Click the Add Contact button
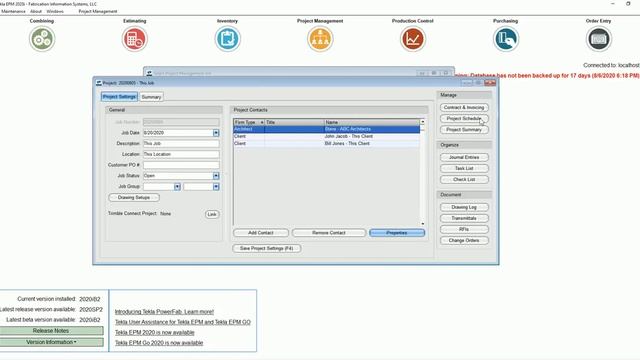 coord(261,233)
